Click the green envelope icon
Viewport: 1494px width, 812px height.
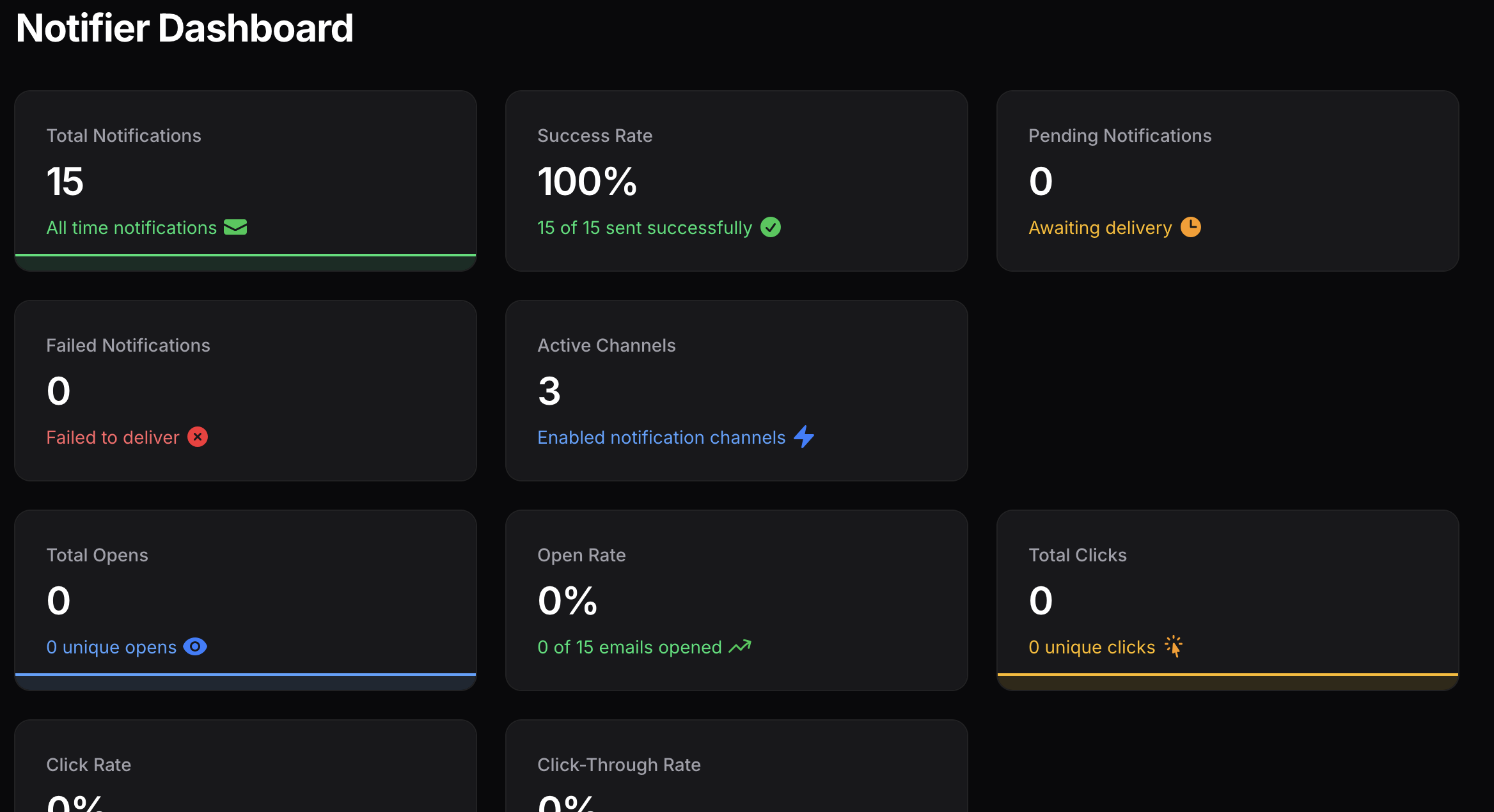tap(235, 228)
